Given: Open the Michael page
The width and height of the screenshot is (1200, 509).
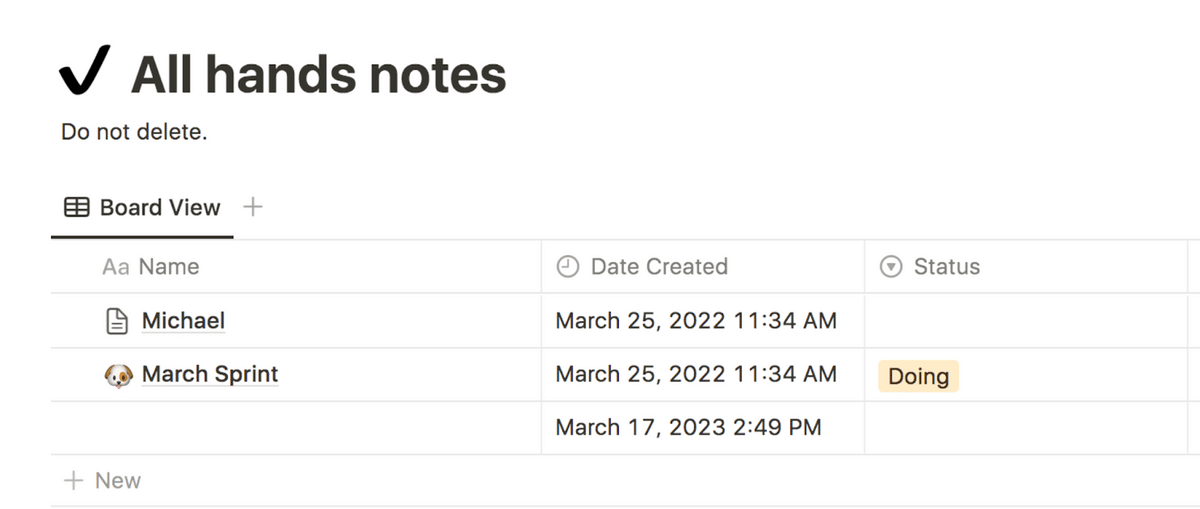Looking at the screenshot, I should (183, 321).
